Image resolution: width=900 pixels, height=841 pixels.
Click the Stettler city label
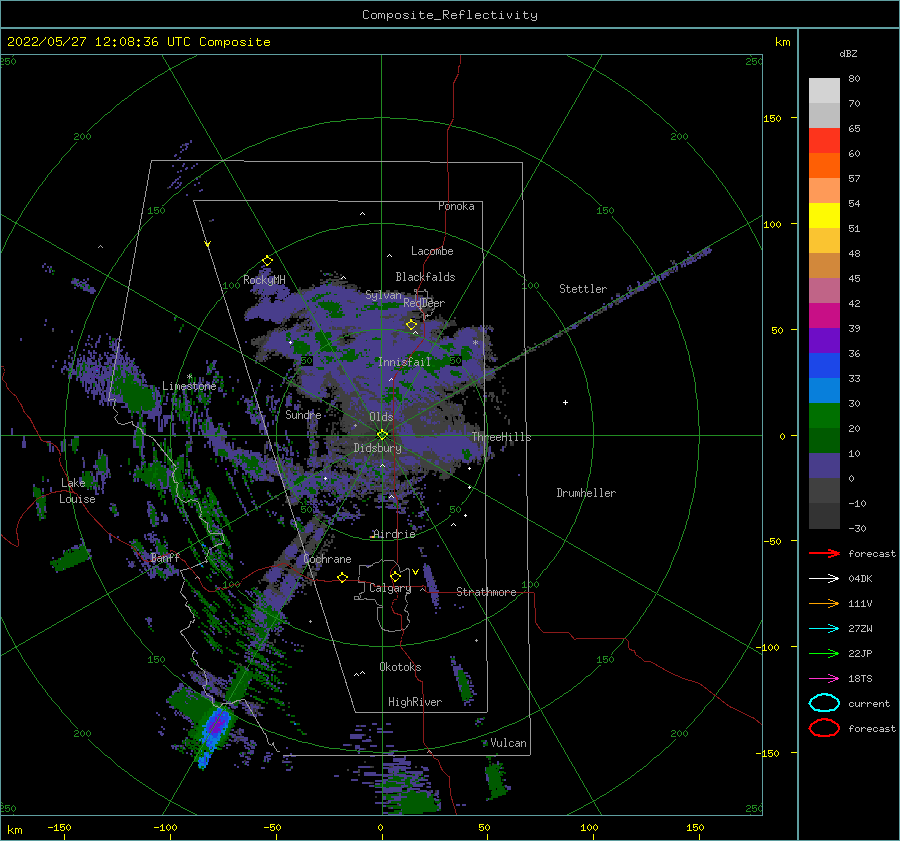pyautogui.click(x=583, y=289)
